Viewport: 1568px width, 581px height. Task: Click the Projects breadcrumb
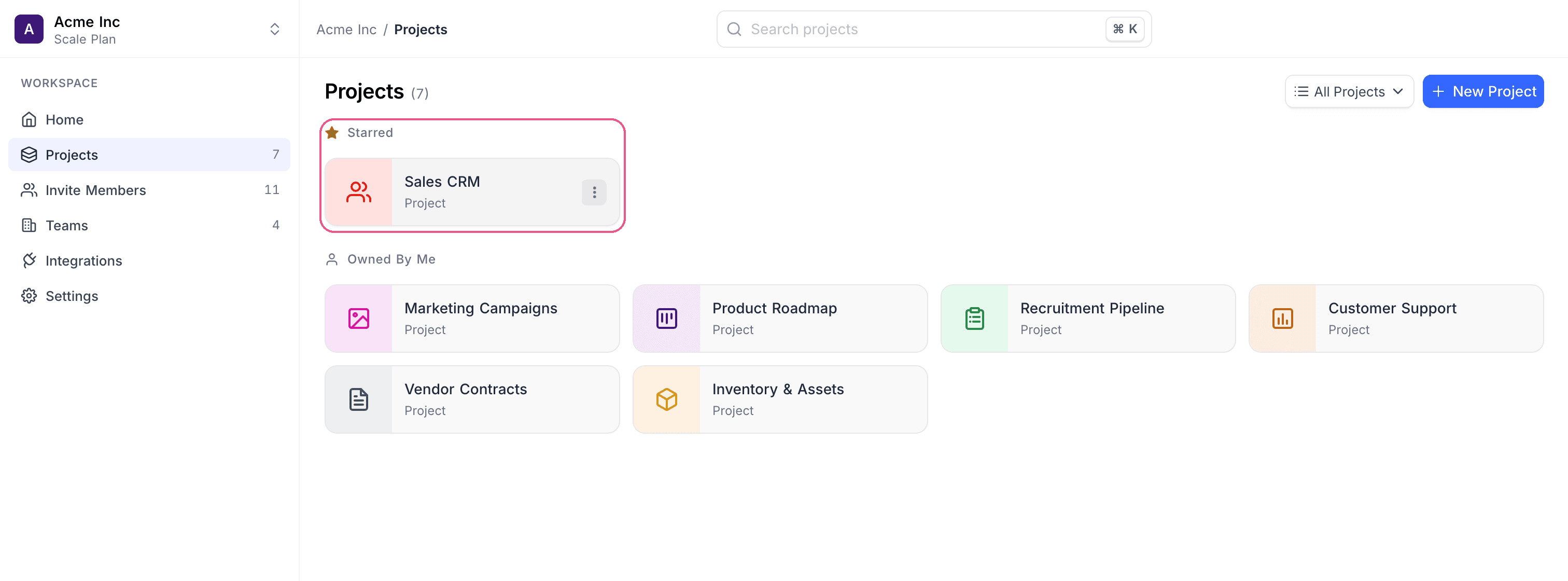421,29
